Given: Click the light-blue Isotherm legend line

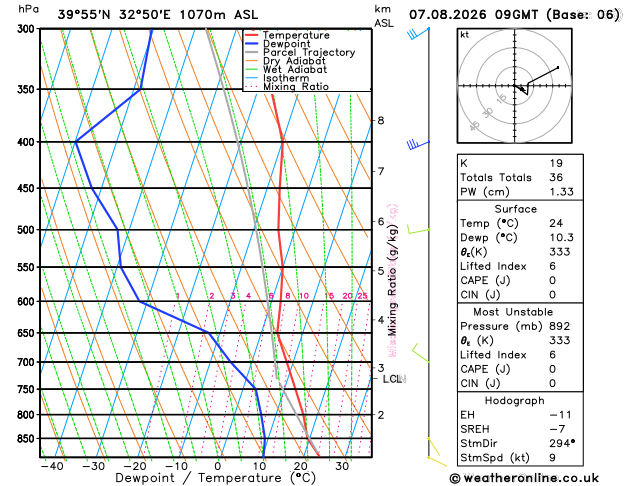Looking at the screenshot, I should click(252, 78).
